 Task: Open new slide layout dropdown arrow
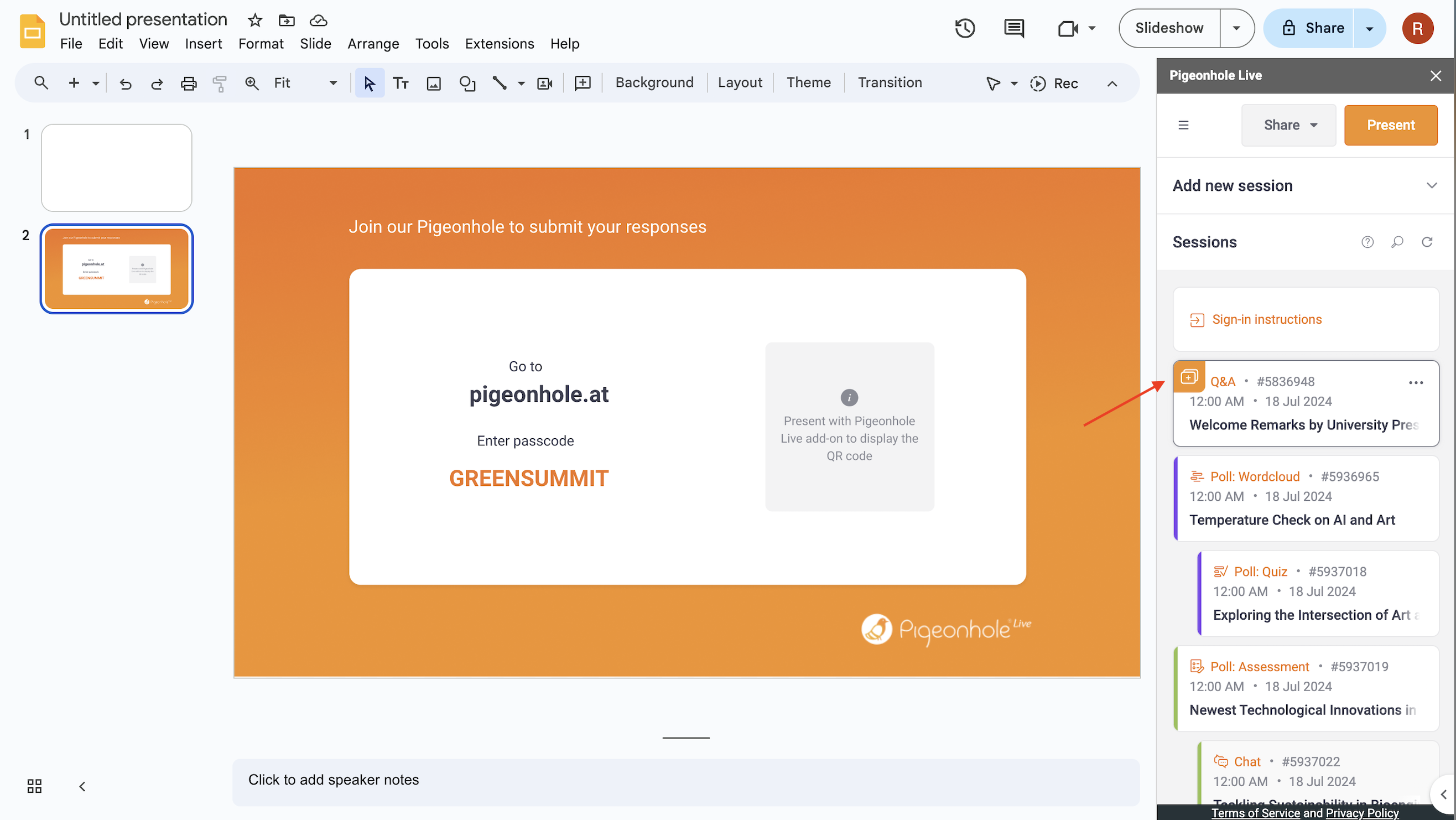click(x=96, y=84)
